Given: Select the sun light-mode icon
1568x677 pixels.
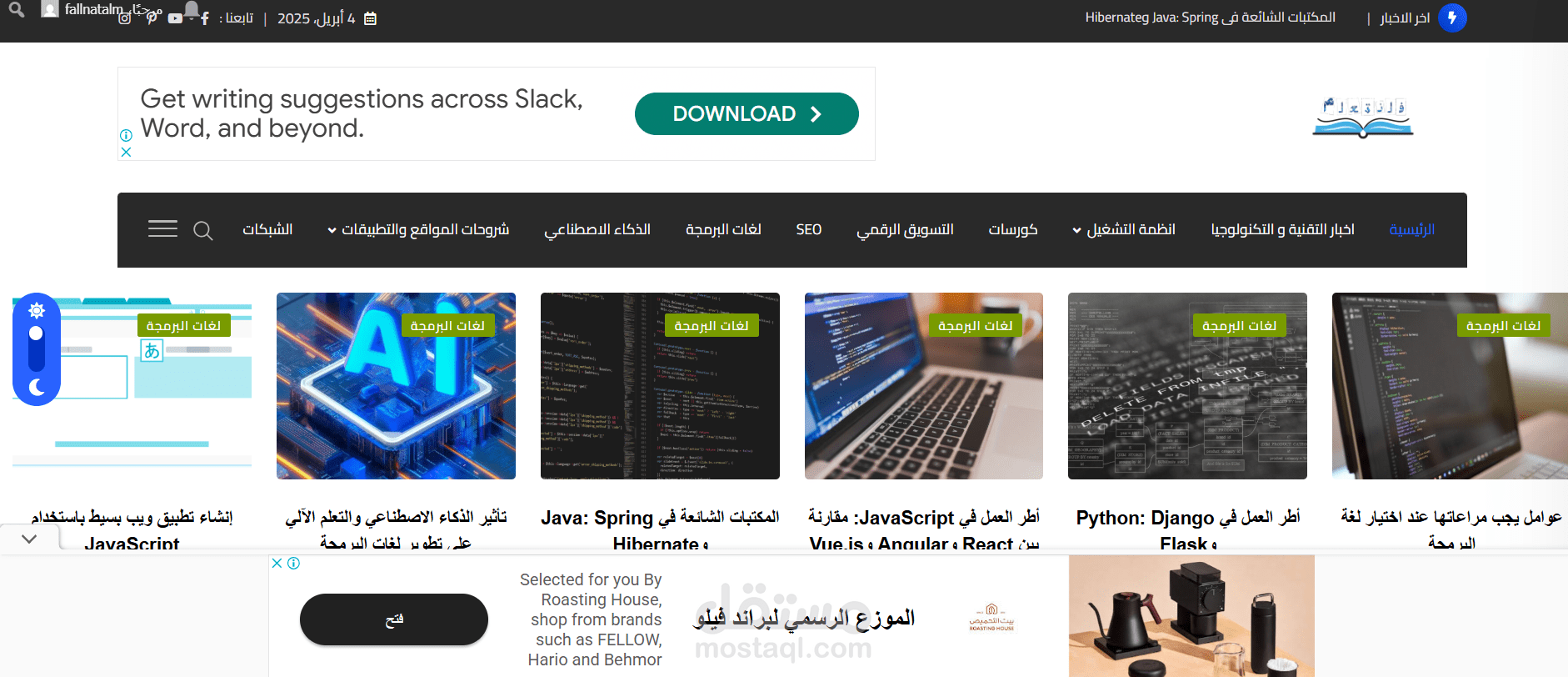Looking at the screenshot, I should (37, 311).
